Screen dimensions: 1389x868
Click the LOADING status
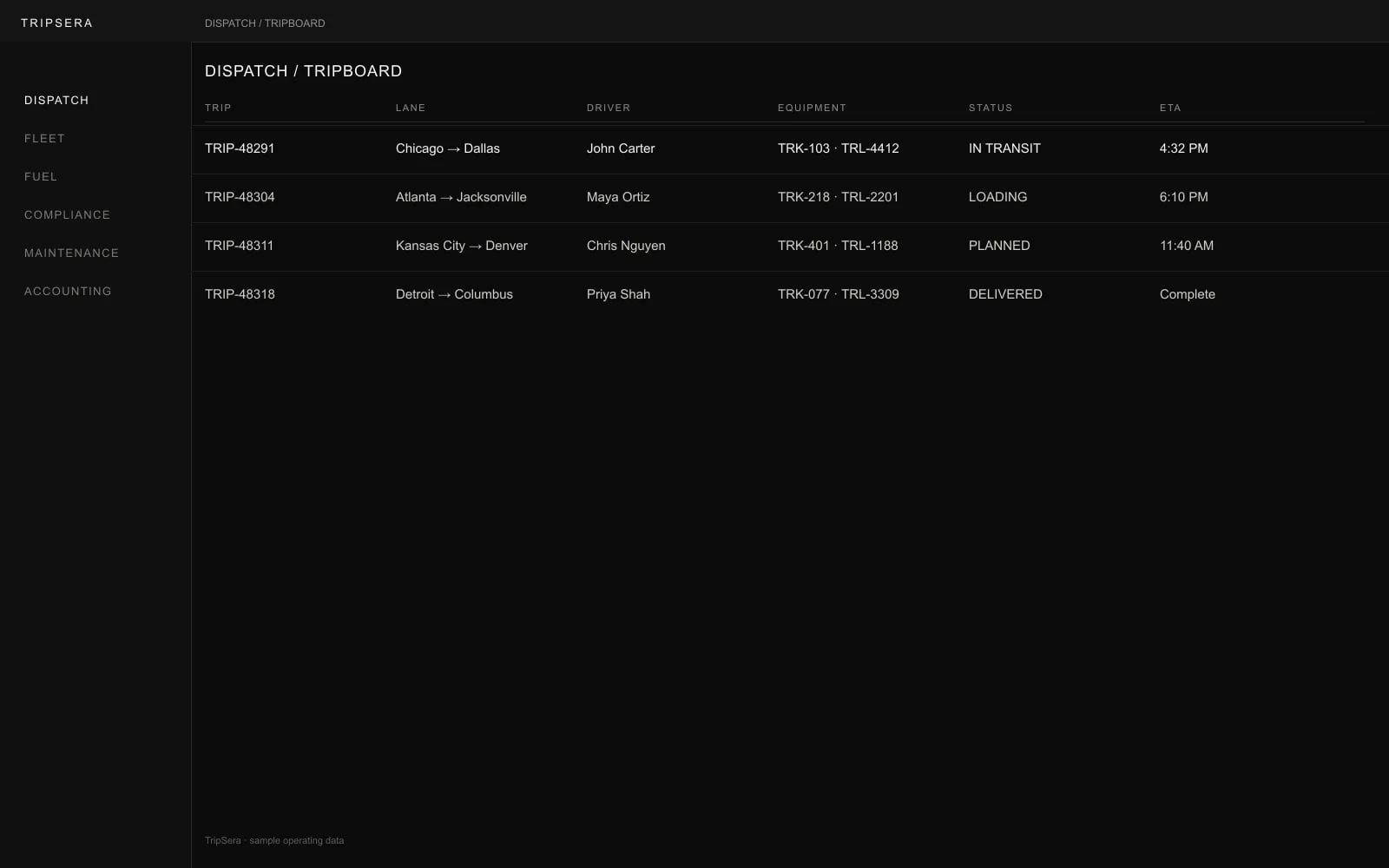pos(997,197)
